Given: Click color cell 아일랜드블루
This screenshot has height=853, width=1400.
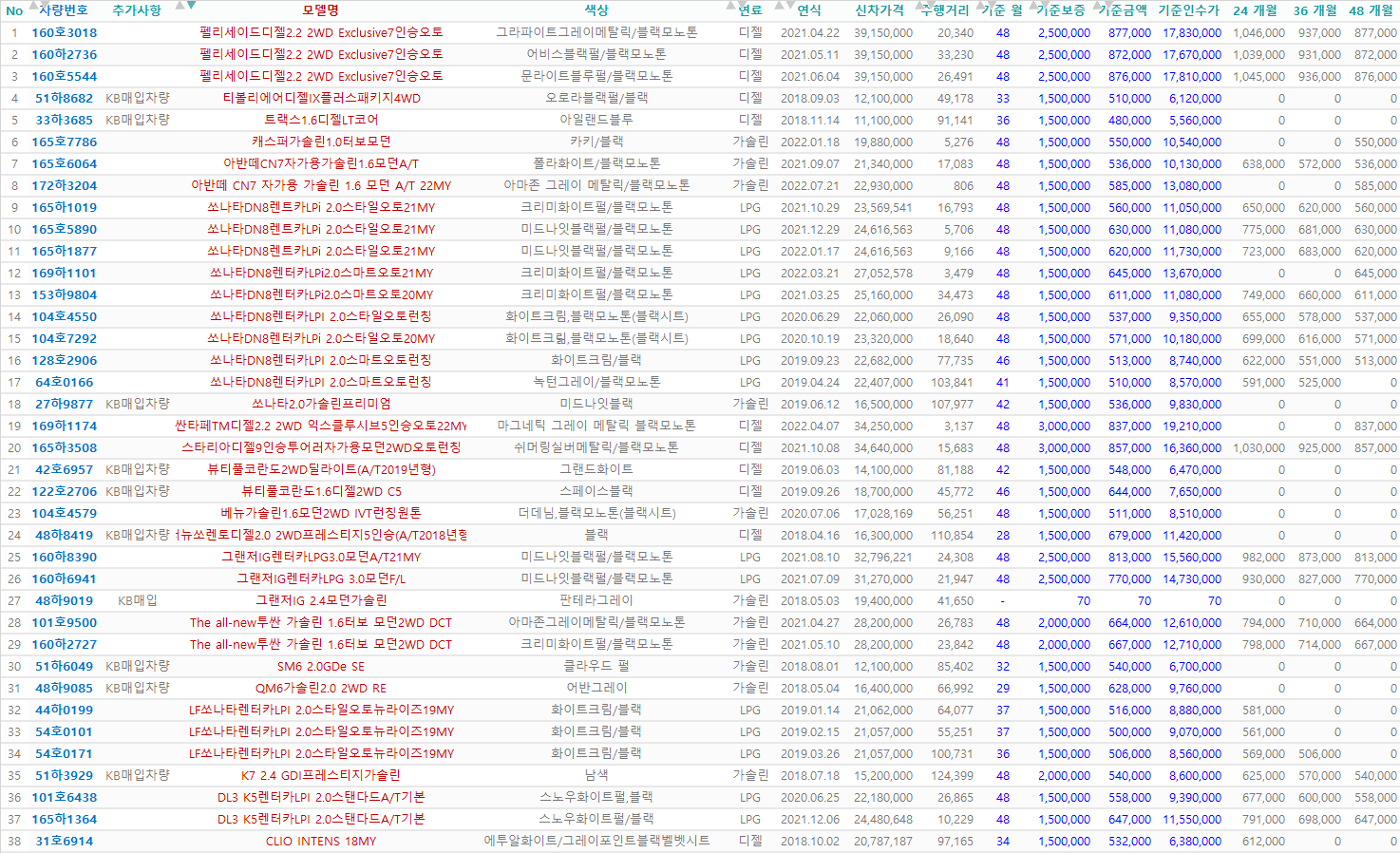Looking at the screenshot, I should click(x=596, y=120).
